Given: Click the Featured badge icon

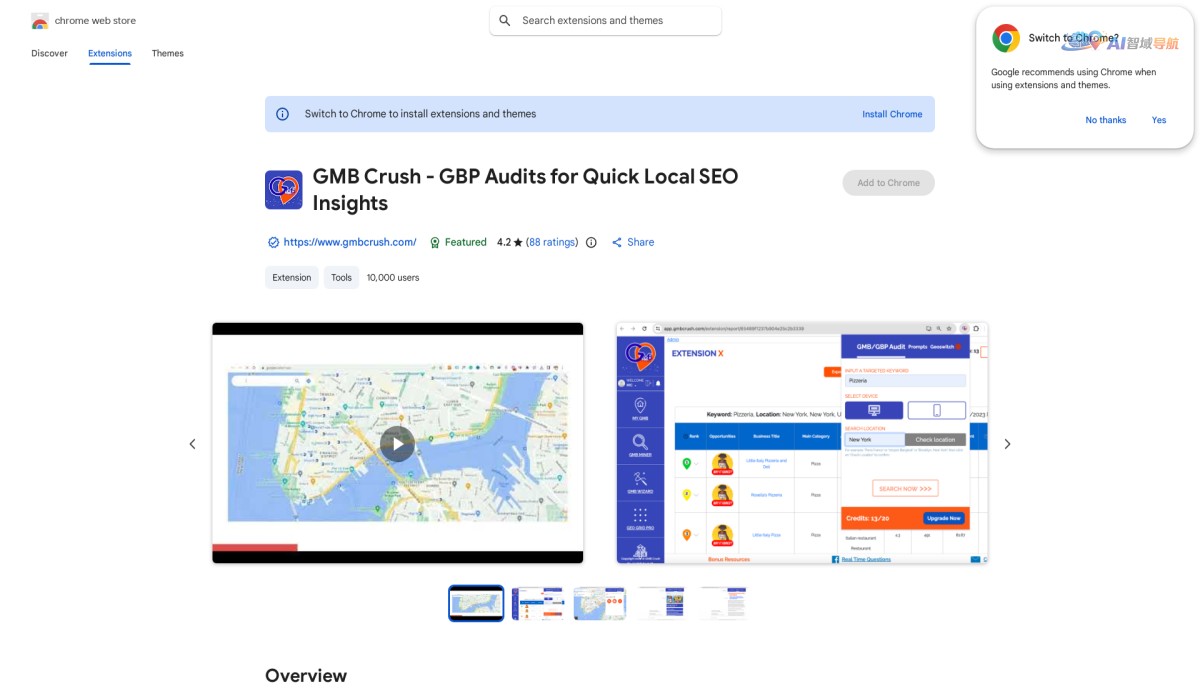Looking at the screenshot, I should pyautogui.click(x=435, y=242).
